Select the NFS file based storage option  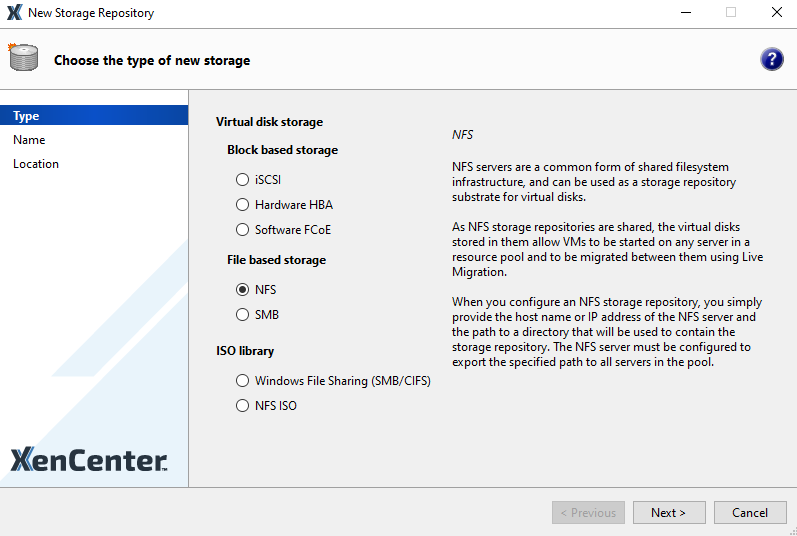tap(256, 290)
